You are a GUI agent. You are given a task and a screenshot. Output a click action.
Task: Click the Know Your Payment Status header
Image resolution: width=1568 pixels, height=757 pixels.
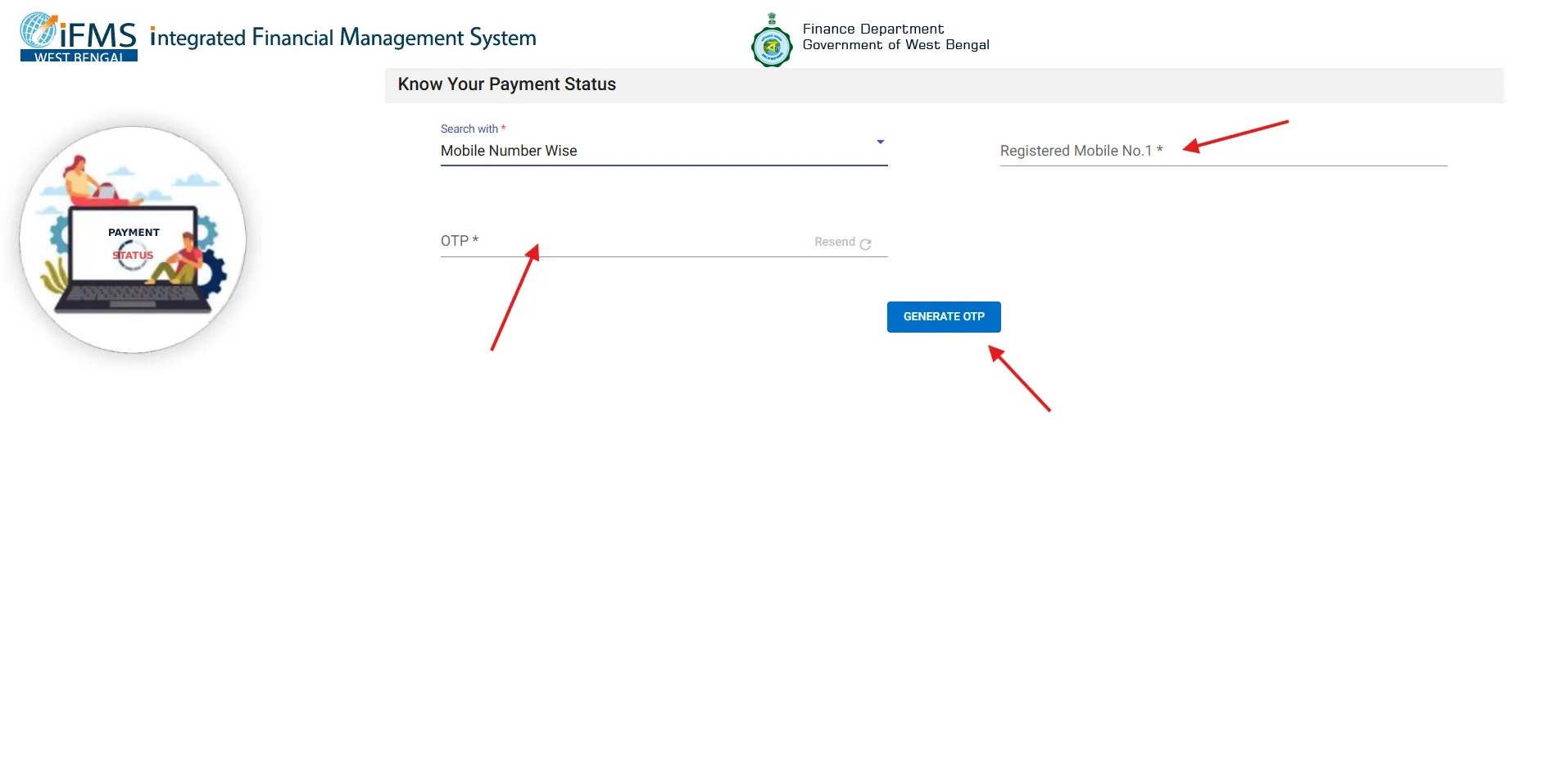(x=506, y=84)
